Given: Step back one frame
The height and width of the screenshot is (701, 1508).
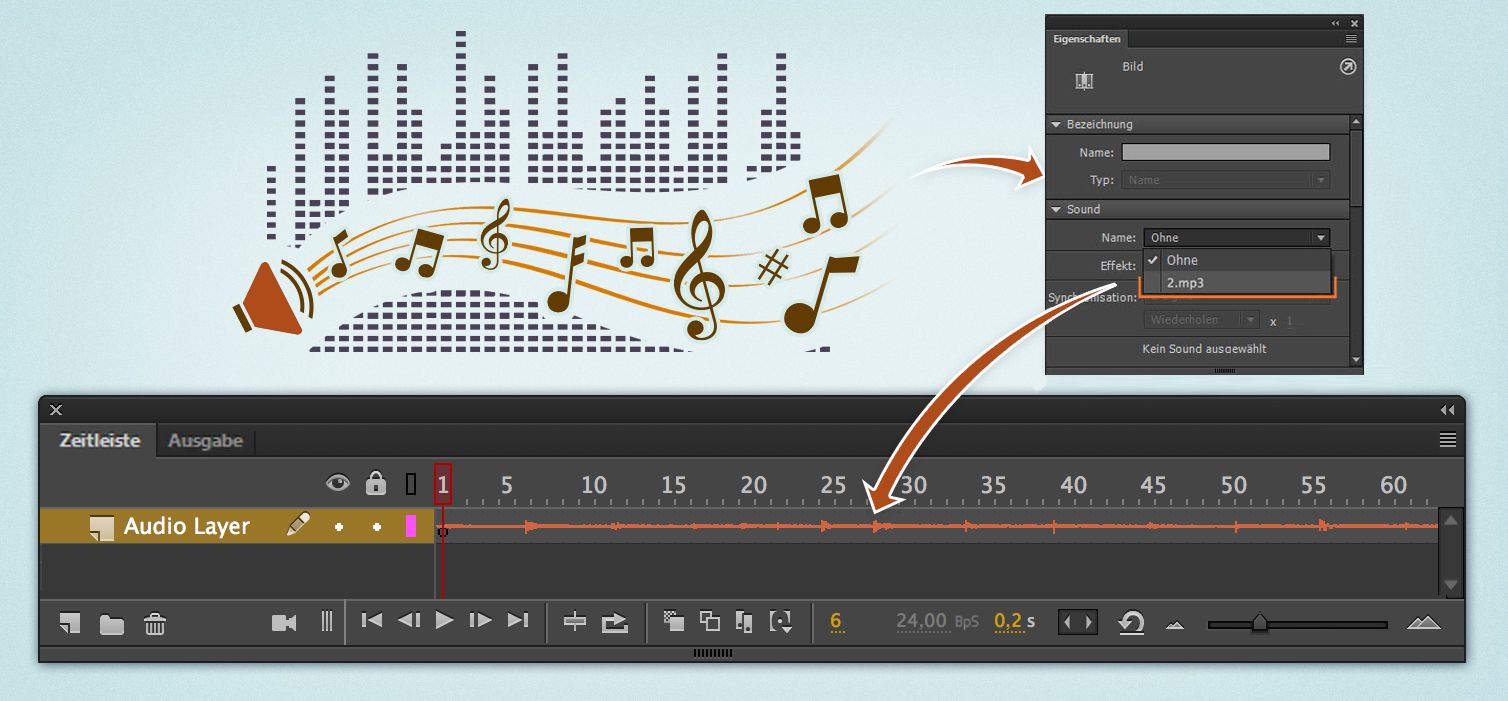Looking at the screenshot, I should pos(408,620).
